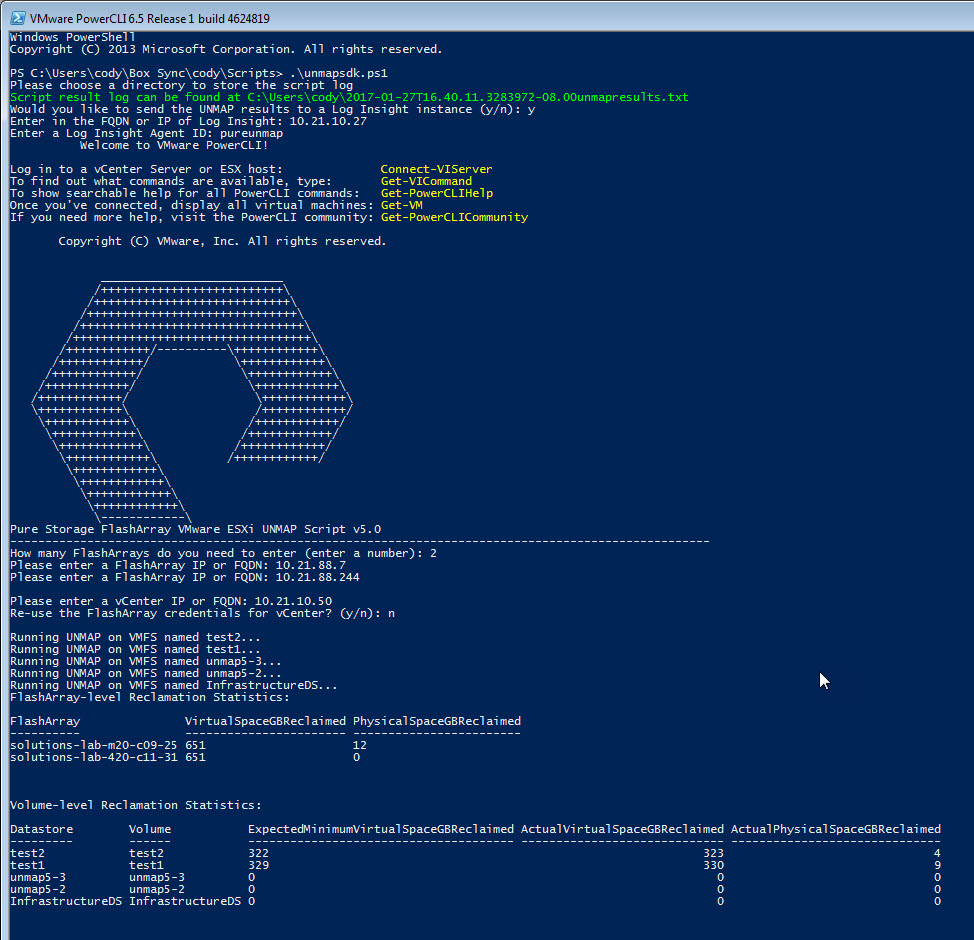974x940 pixels.
Task: Click the 'Get-VICommand' command text
Action: click(x=426, y=181)
